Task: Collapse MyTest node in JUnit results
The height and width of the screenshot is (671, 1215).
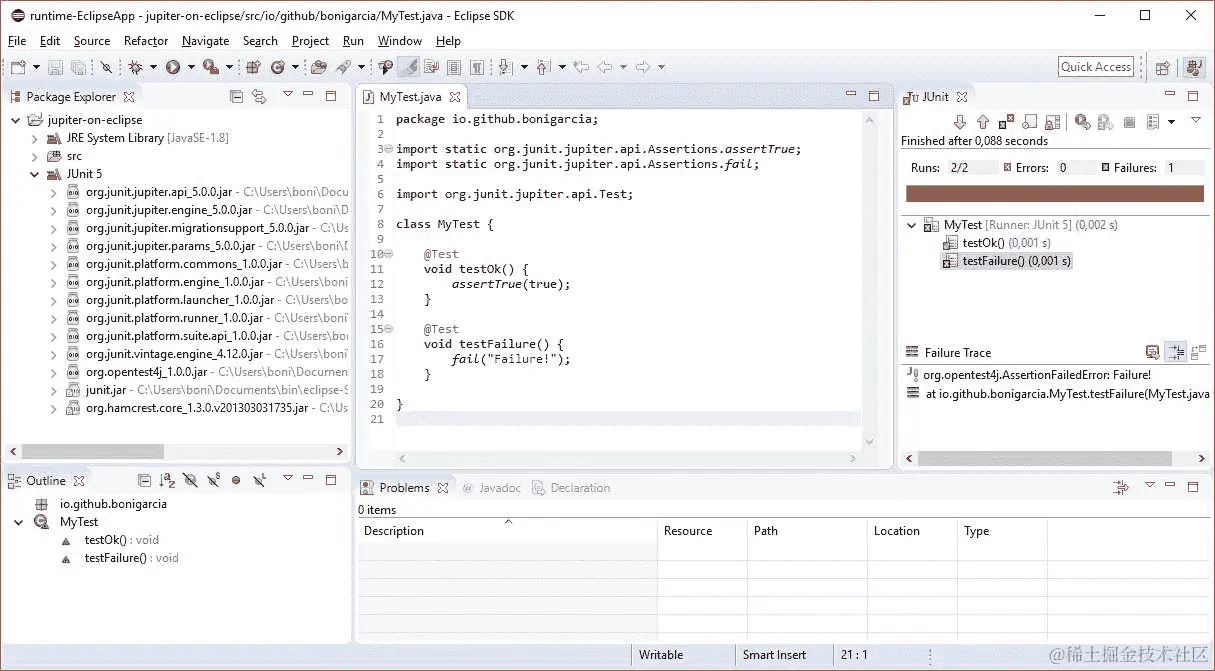Action: 911,225
